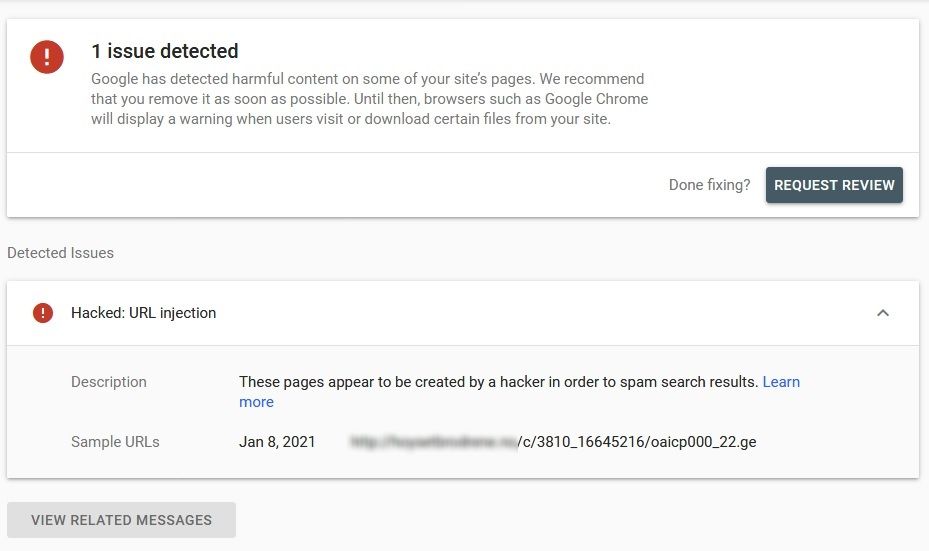
Task: Click the word "more" on the link's second line
Action: pyautogui.click(x=257, y=402)
